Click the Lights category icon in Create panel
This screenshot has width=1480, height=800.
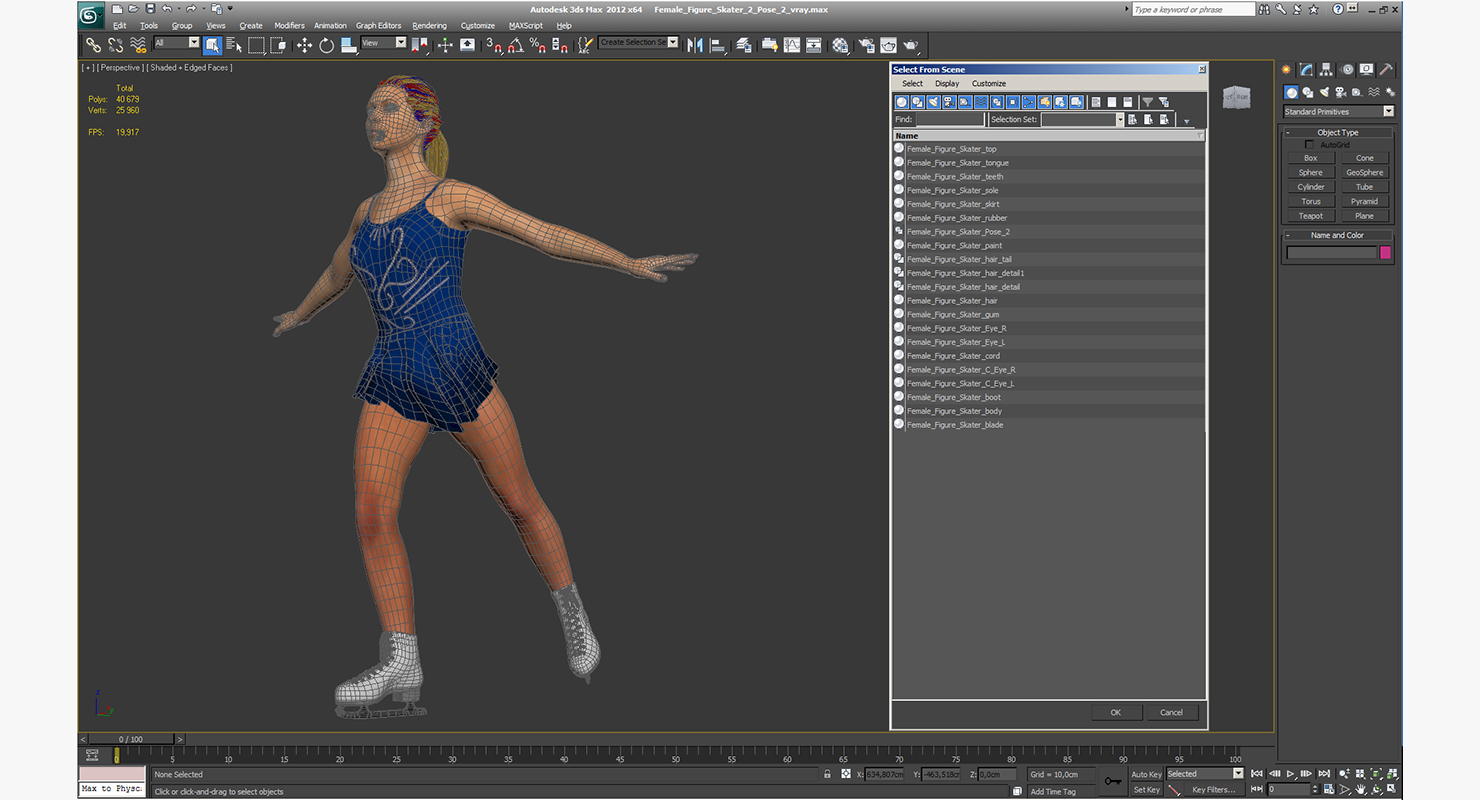(1324, 92)
